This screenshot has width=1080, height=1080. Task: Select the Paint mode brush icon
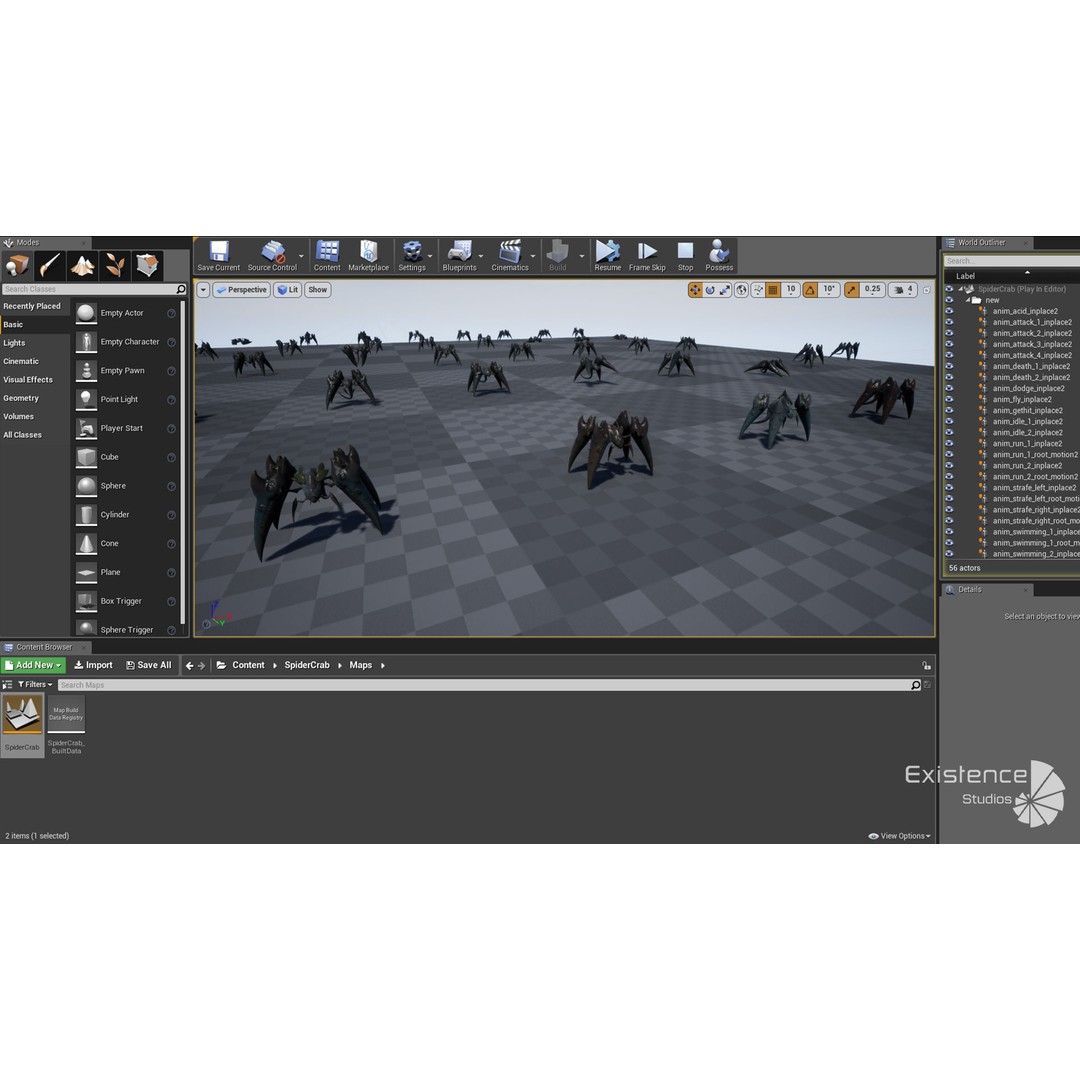point(50,265)
